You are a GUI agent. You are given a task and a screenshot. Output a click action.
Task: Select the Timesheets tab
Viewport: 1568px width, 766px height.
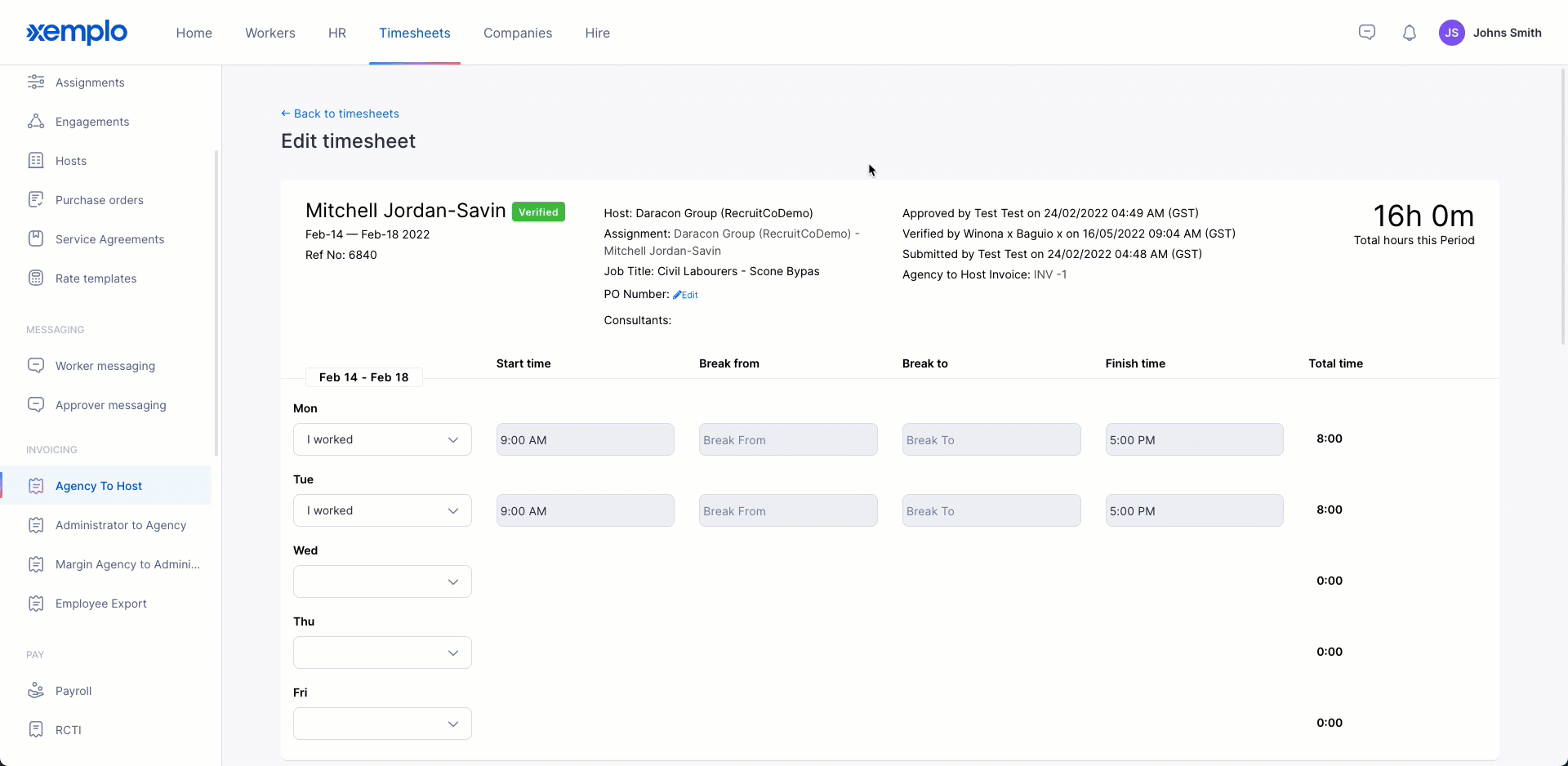[415, 33]
